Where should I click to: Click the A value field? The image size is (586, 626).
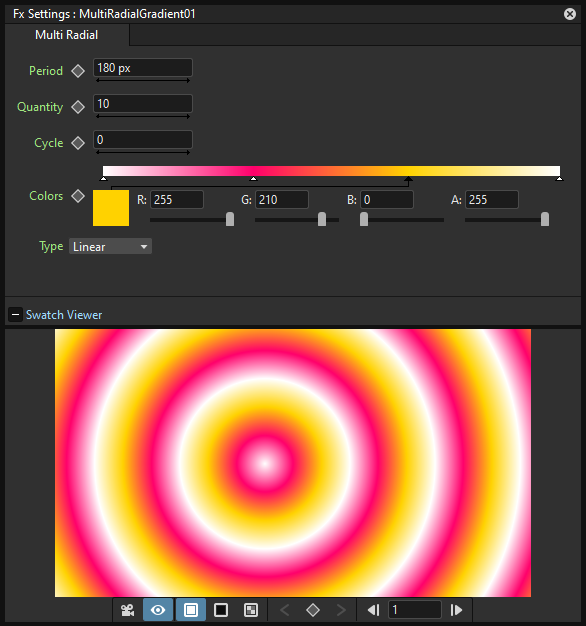pos(492,200)
